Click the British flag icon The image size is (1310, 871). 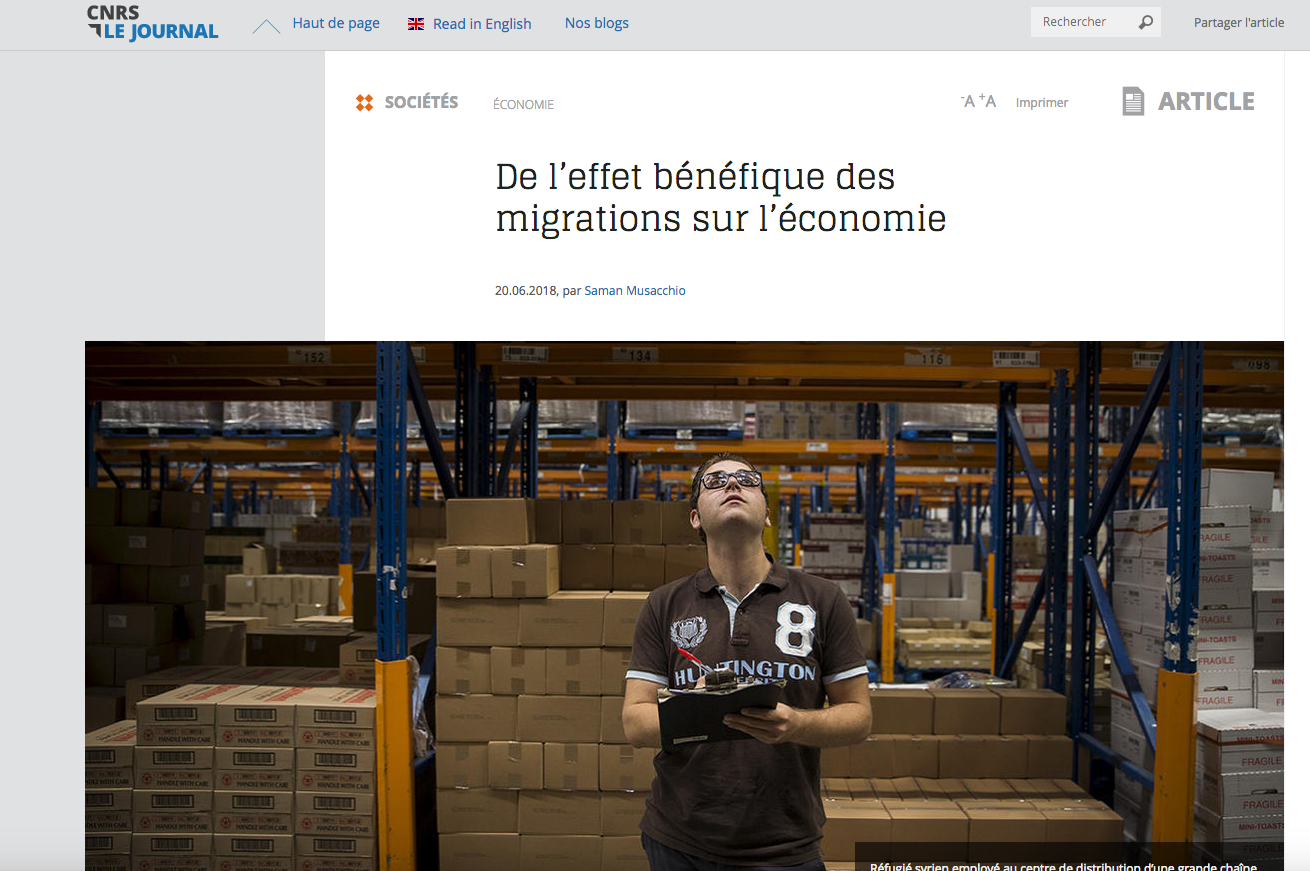pyautogui.click(x=416, y=24)
